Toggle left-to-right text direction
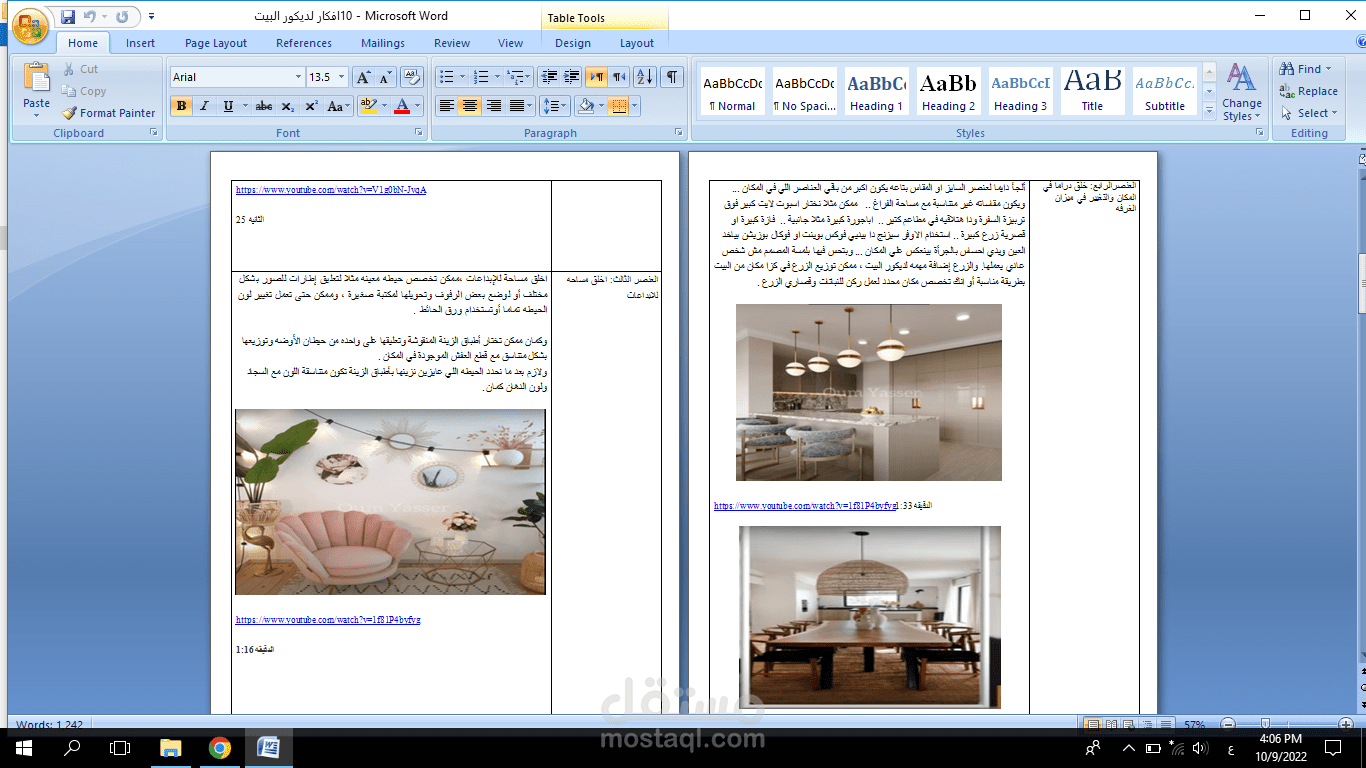The width and height of the screenshot is (1366, 768). [x=596, y=77]
